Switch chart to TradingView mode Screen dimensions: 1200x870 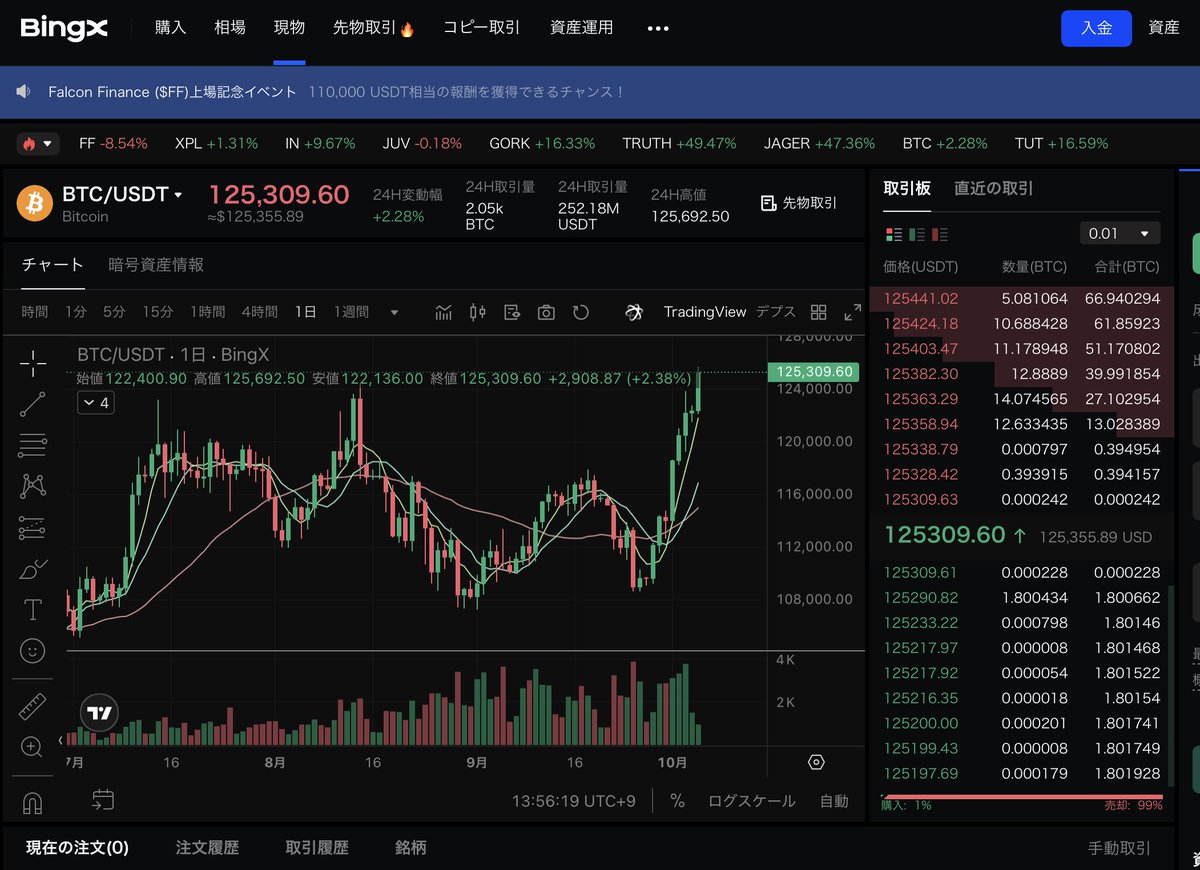coord(704,312)
